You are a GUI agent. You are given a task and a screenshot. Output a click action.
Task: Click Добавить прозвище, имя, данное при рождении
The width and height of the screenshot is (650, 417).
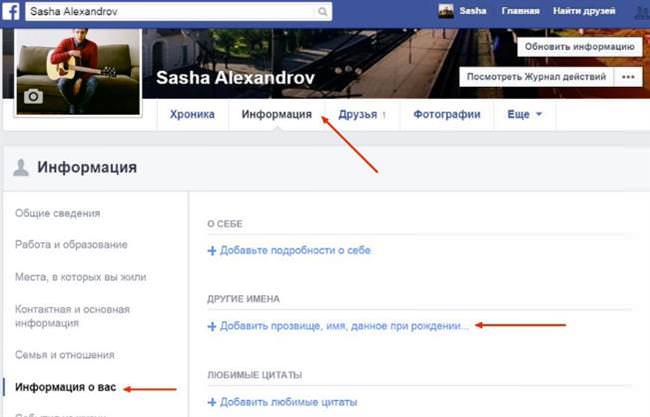coord(344,326)
